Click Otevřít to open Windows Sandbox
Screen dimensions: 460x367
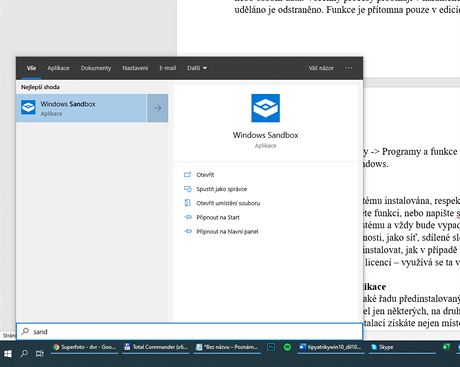pyautogui.click(x=205, y=175)
